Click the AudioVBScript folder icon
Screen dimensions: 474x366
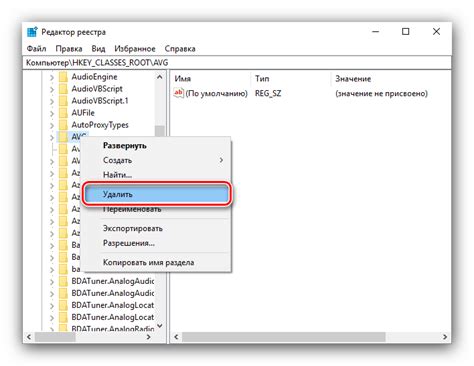click(x=63, y=89)
